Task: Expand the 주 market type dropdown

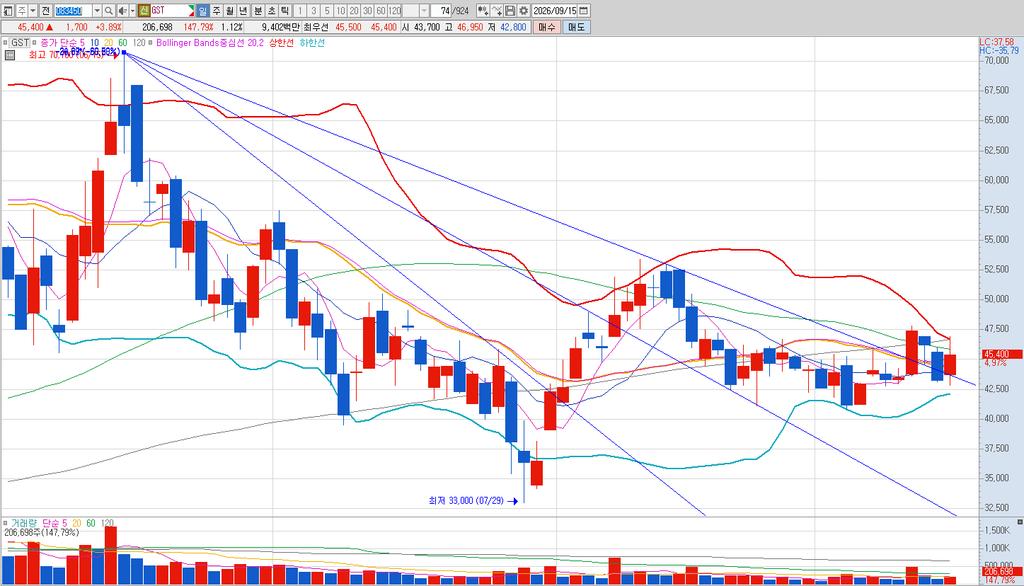Action: point(33,10)
